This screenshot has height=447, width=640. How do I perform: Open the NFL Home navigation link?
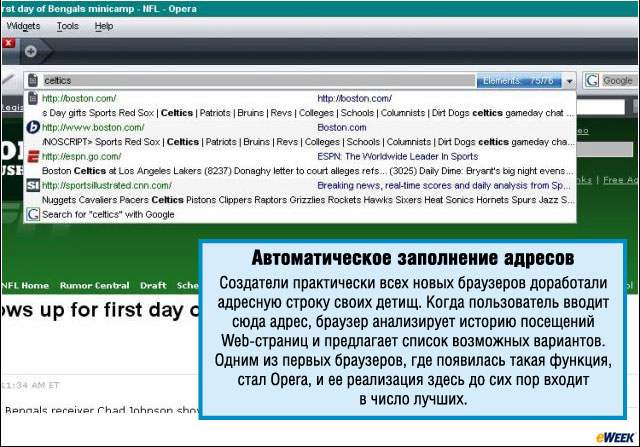(x=25, y=285)
